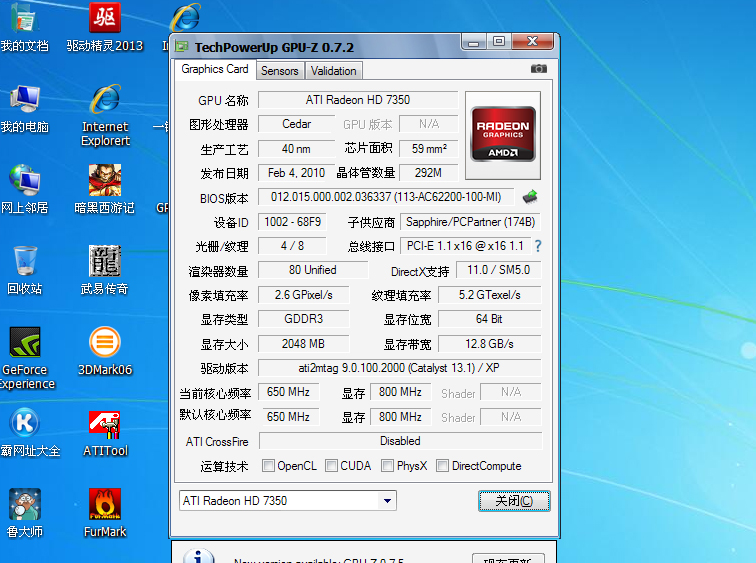Toggle the DirectCompute checkbox
The height and width of the screenshot is (563, 756).
coord(442,466)
